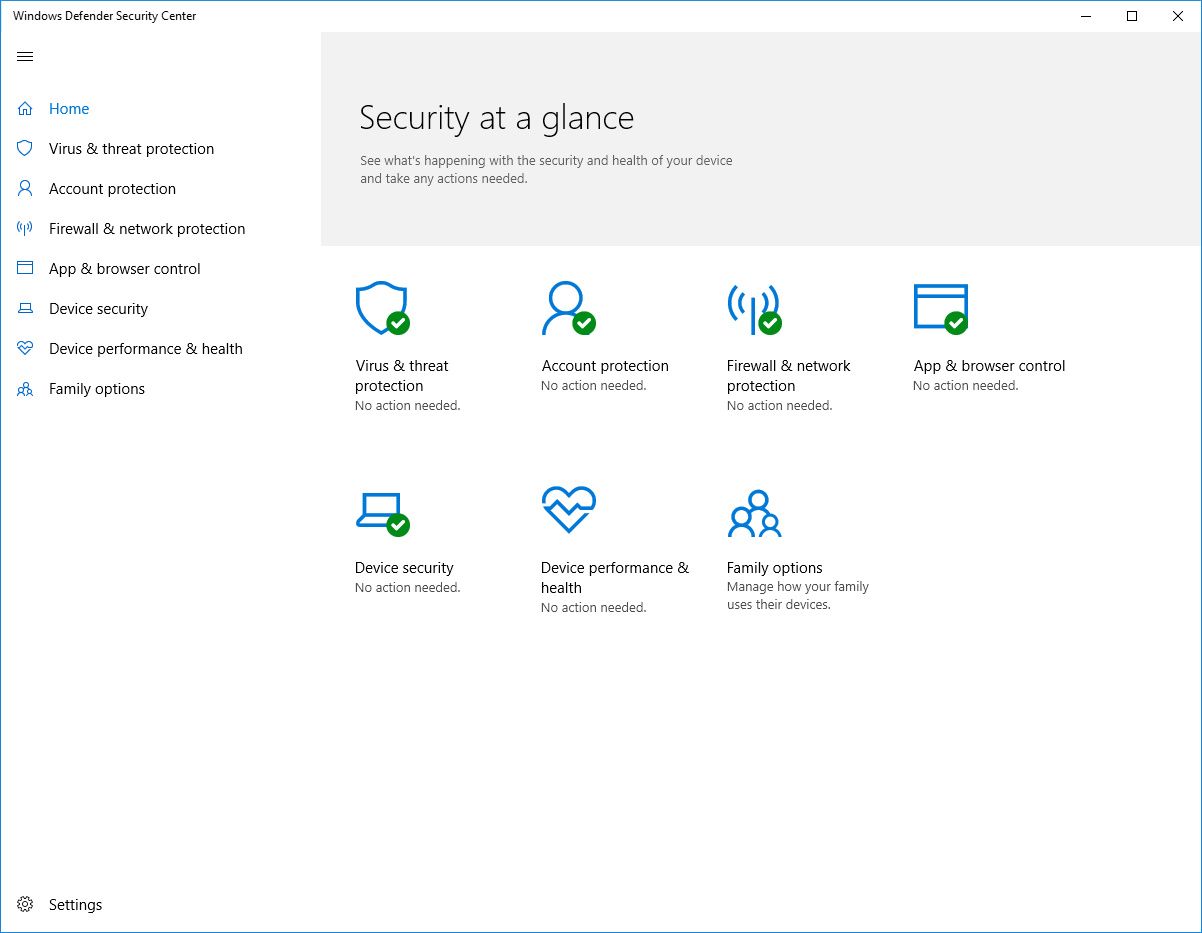
Task: Choose Device security in sidebar
Action: [x=98, y=308]
